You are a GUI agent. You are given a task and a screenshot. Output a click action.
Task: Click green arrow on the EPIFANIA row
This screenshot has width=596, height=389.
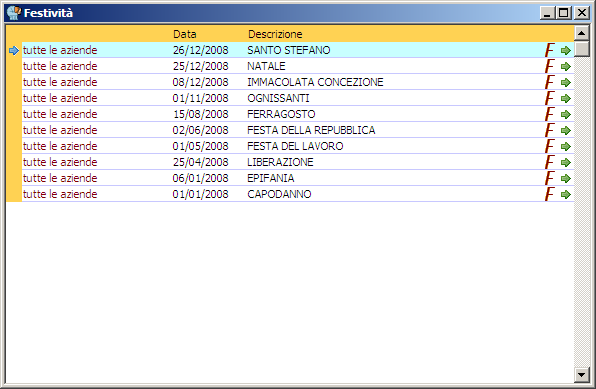[566, 178]
